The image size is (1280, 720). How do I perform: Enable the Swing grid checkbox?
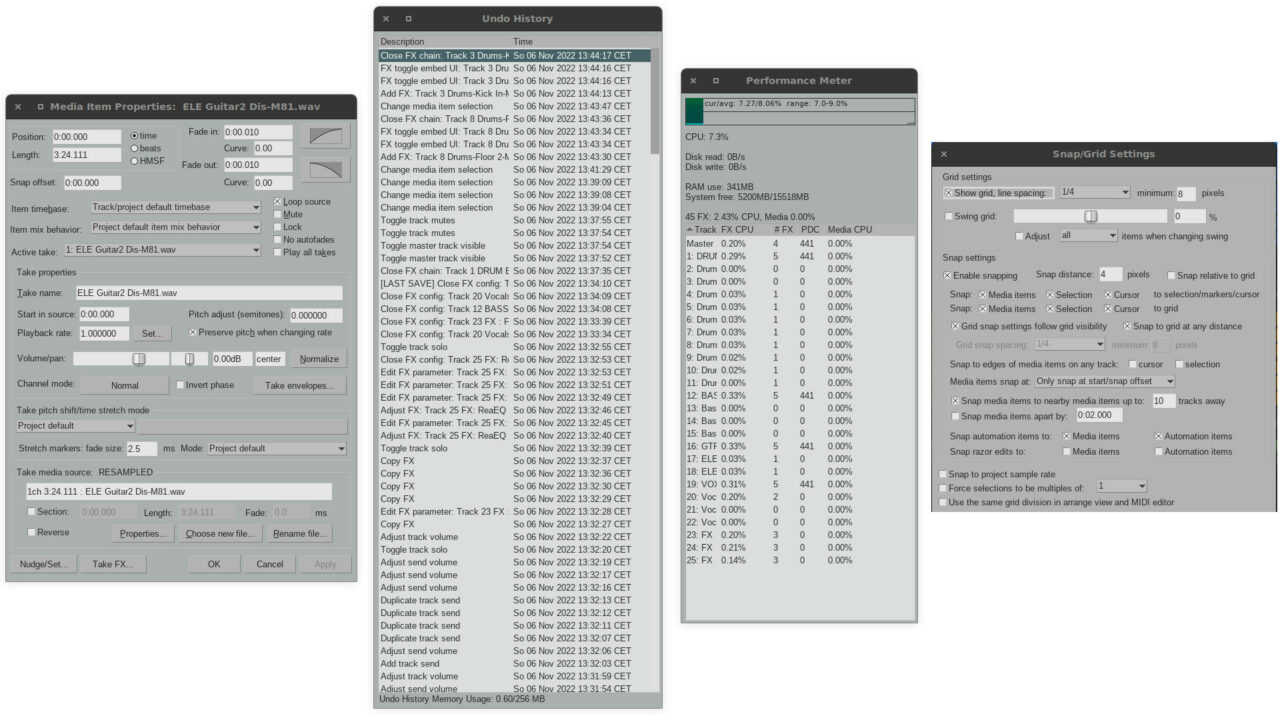(x=948, y=214)
